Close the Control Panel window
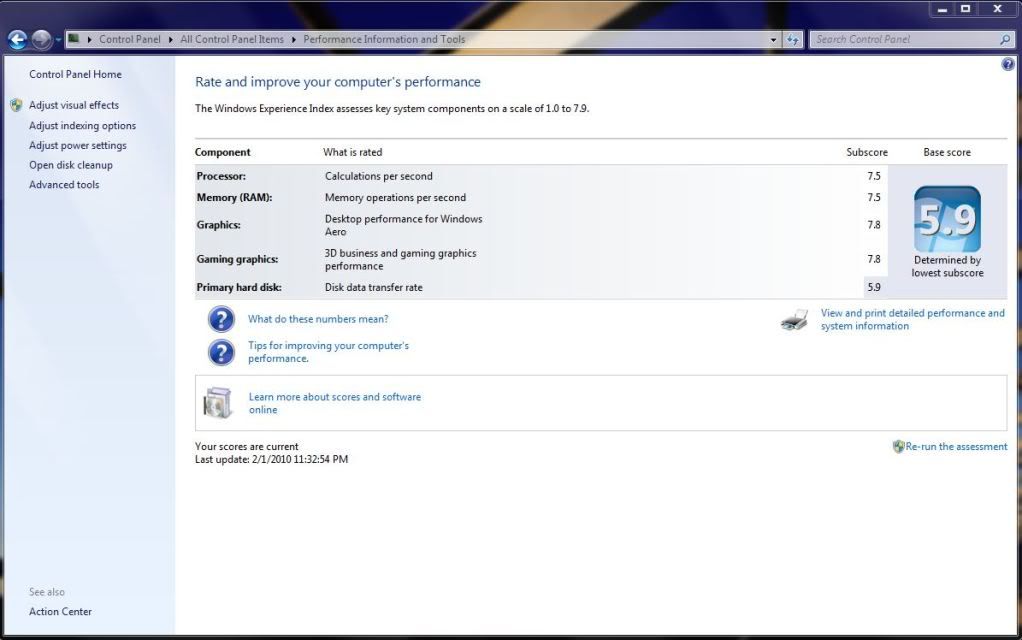Viewport: 1022px width, 640px height. tap(997, 9)
